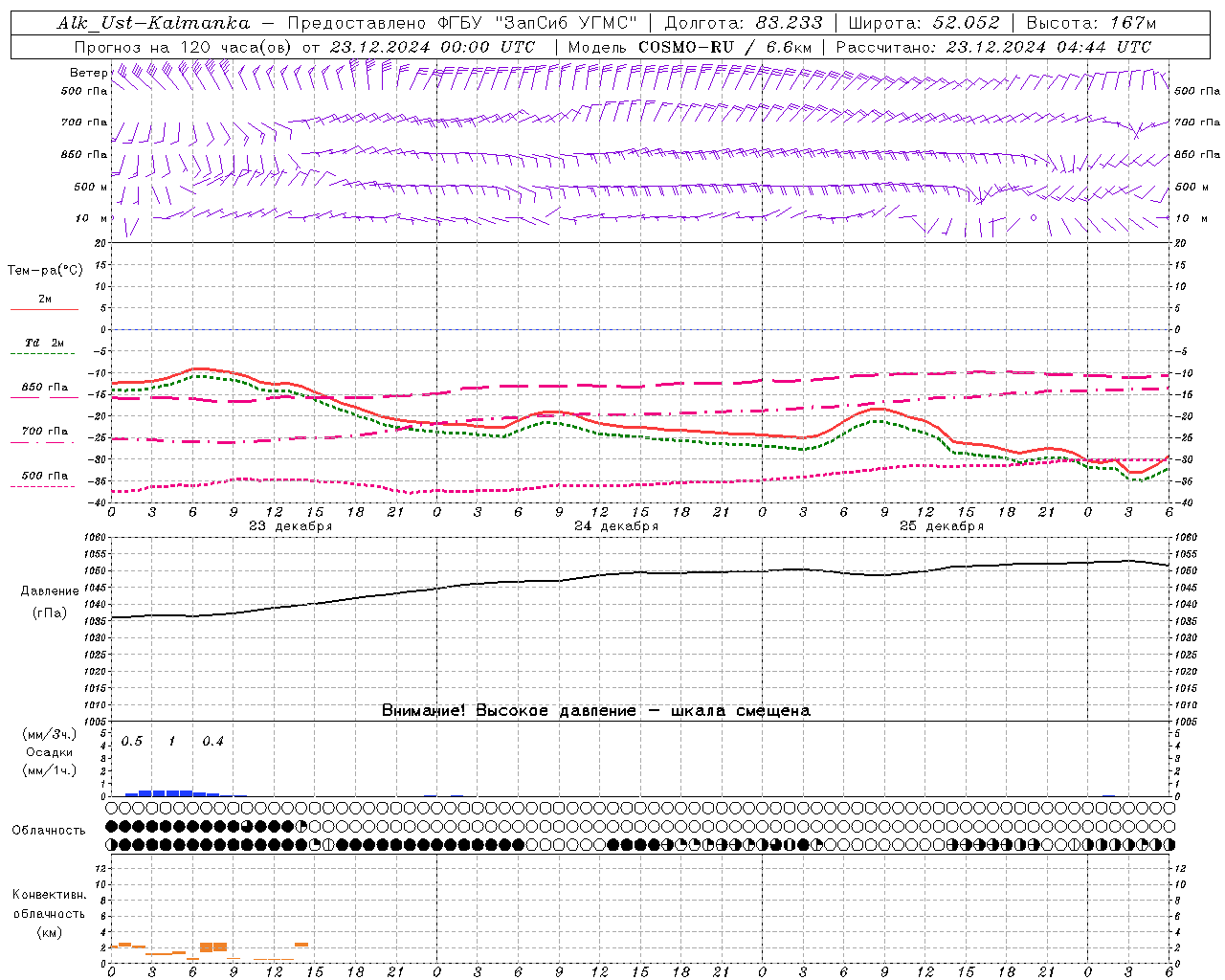Click the Конвективн. облачность label
Image resolution: width=1225 pixels, height=980 pixels.
[x=50, y=904]
